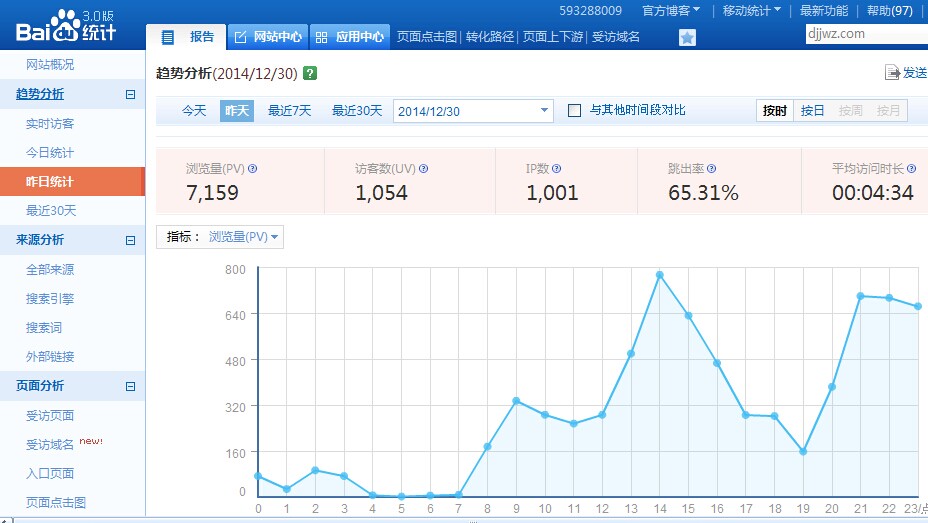
Task: Click the Baidu Tongji logo
Action: [66, 25]
